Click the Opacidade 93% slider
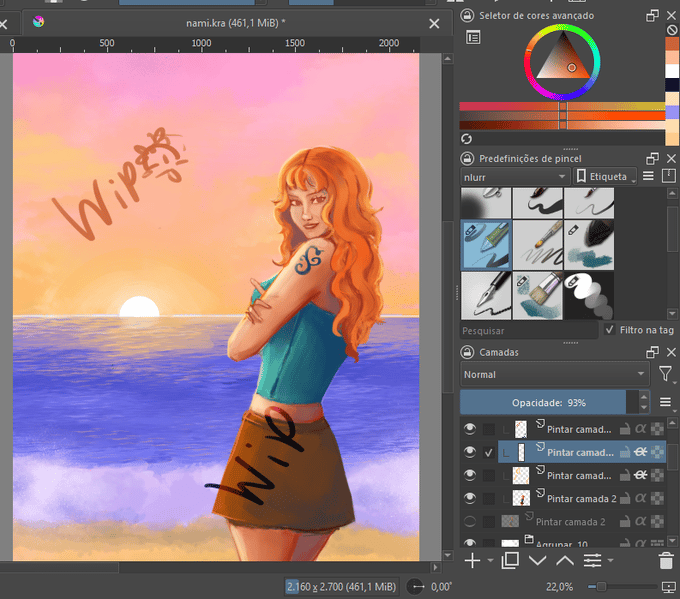Screen dimensions: 680x599 549,402
